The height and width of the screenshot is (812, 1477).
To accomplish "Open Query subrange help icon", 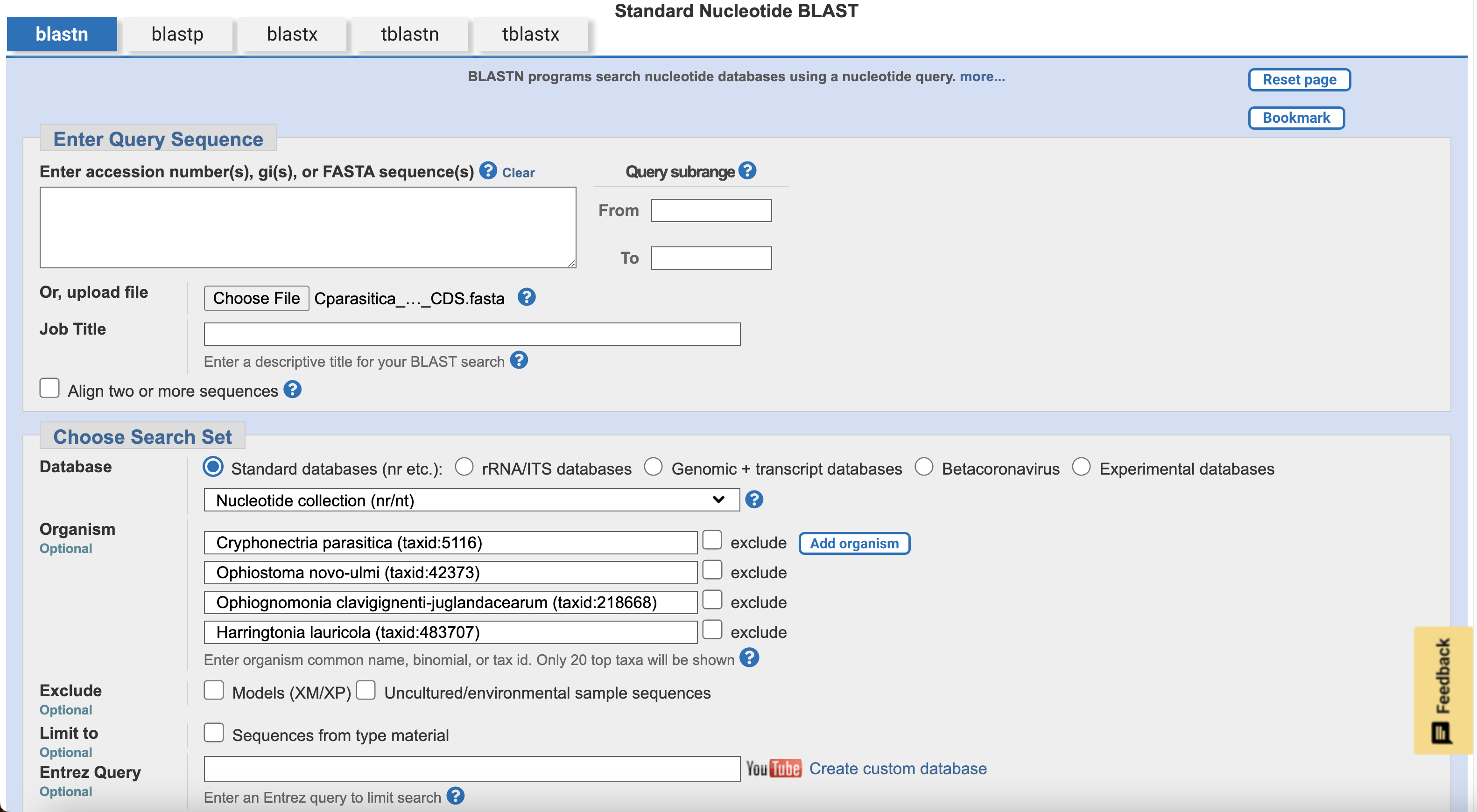I will coord(747,171).
